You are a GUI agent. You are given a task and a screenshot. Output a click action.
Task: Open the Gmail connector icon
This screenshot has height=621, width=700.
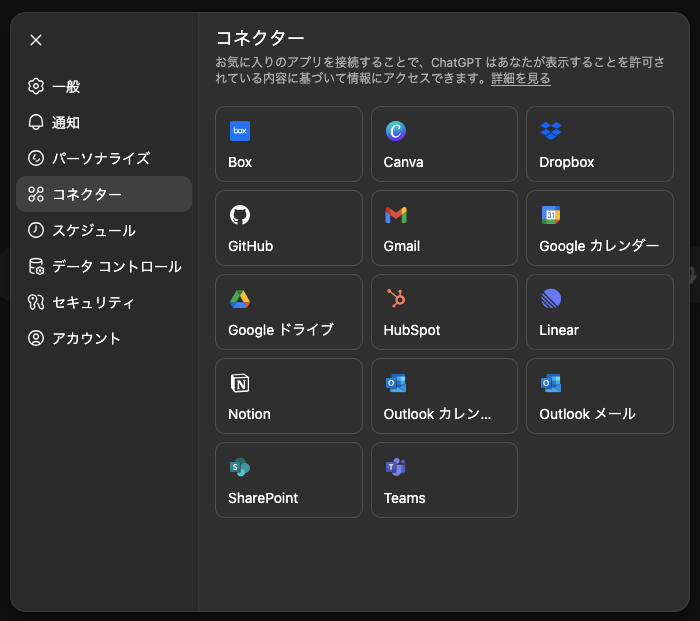click(x=396, y=215)
